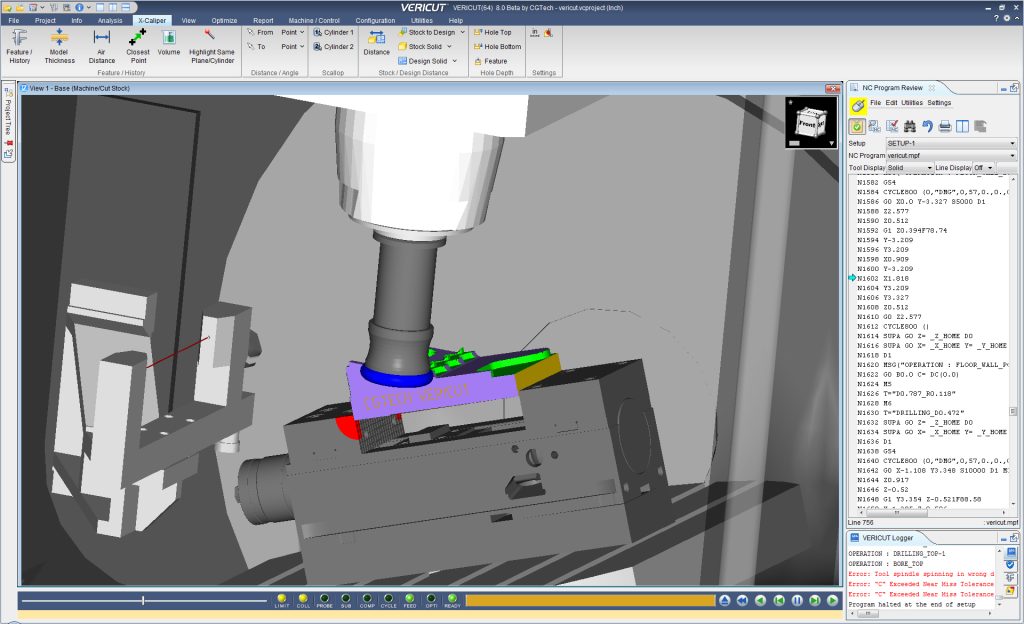Expand the Stock to Design dropdown arrow
Viewport: 1024px width, 624px height.
[461, 32]
